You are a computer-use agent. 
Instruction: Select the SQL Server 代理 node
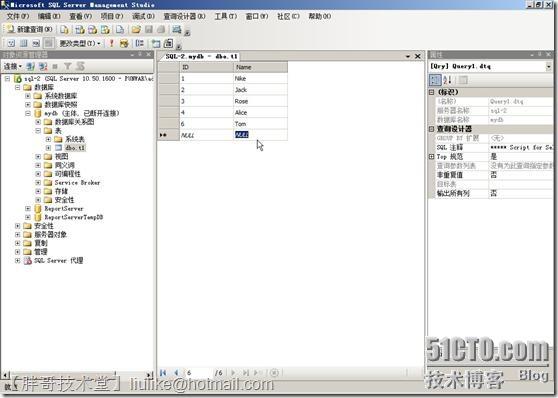(x=59, y=261)
